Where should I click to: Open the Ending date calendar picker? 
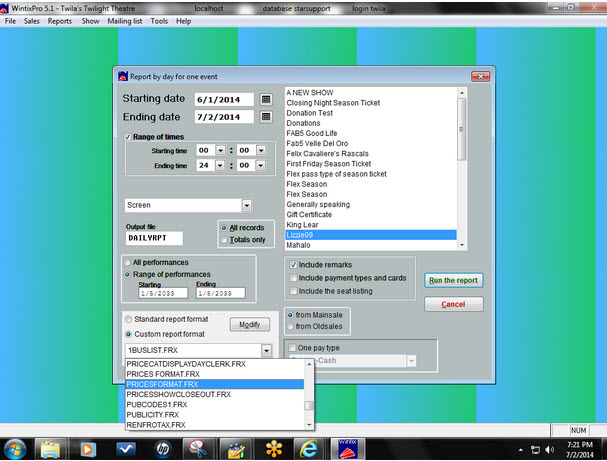tap(266, 117)
